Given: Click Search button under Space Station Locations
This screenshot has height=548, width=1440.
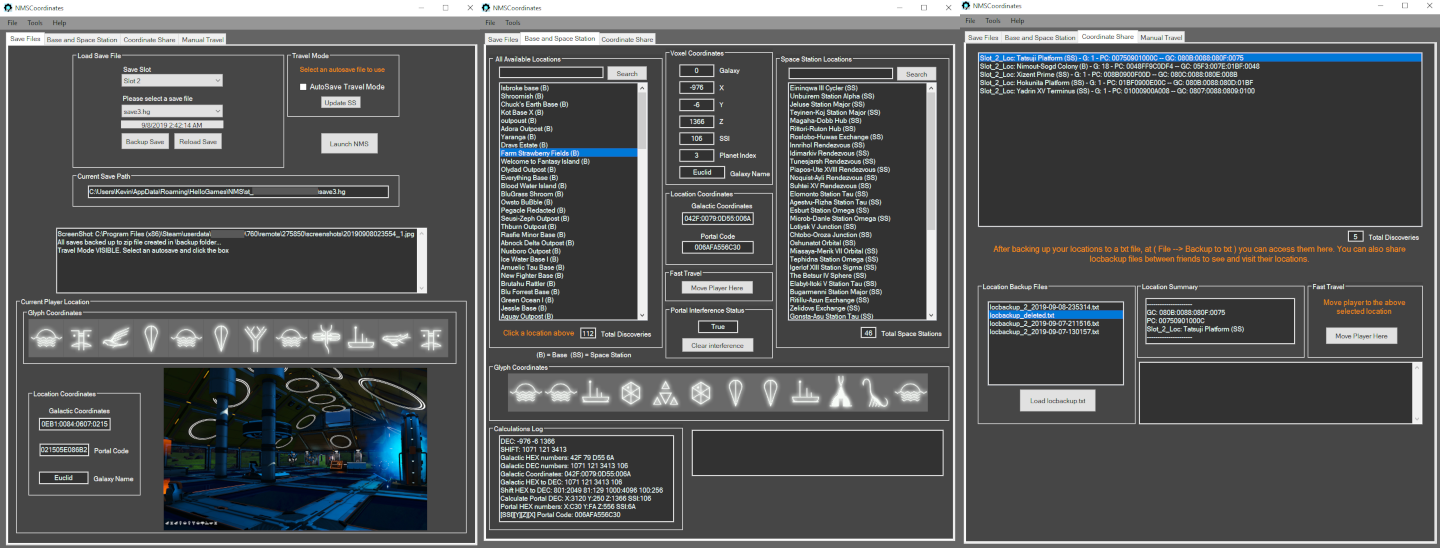Looking at the screenshot, I should (916, 74).
